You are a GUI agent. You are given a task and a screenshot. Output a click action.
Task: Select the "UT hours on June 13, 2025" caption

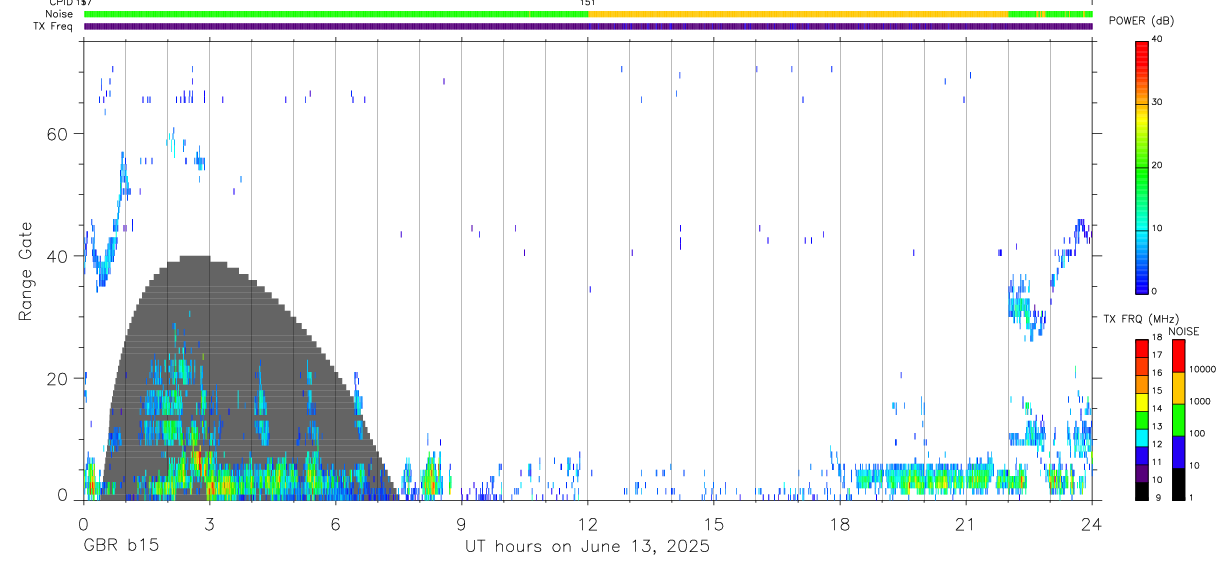[587, 547]
